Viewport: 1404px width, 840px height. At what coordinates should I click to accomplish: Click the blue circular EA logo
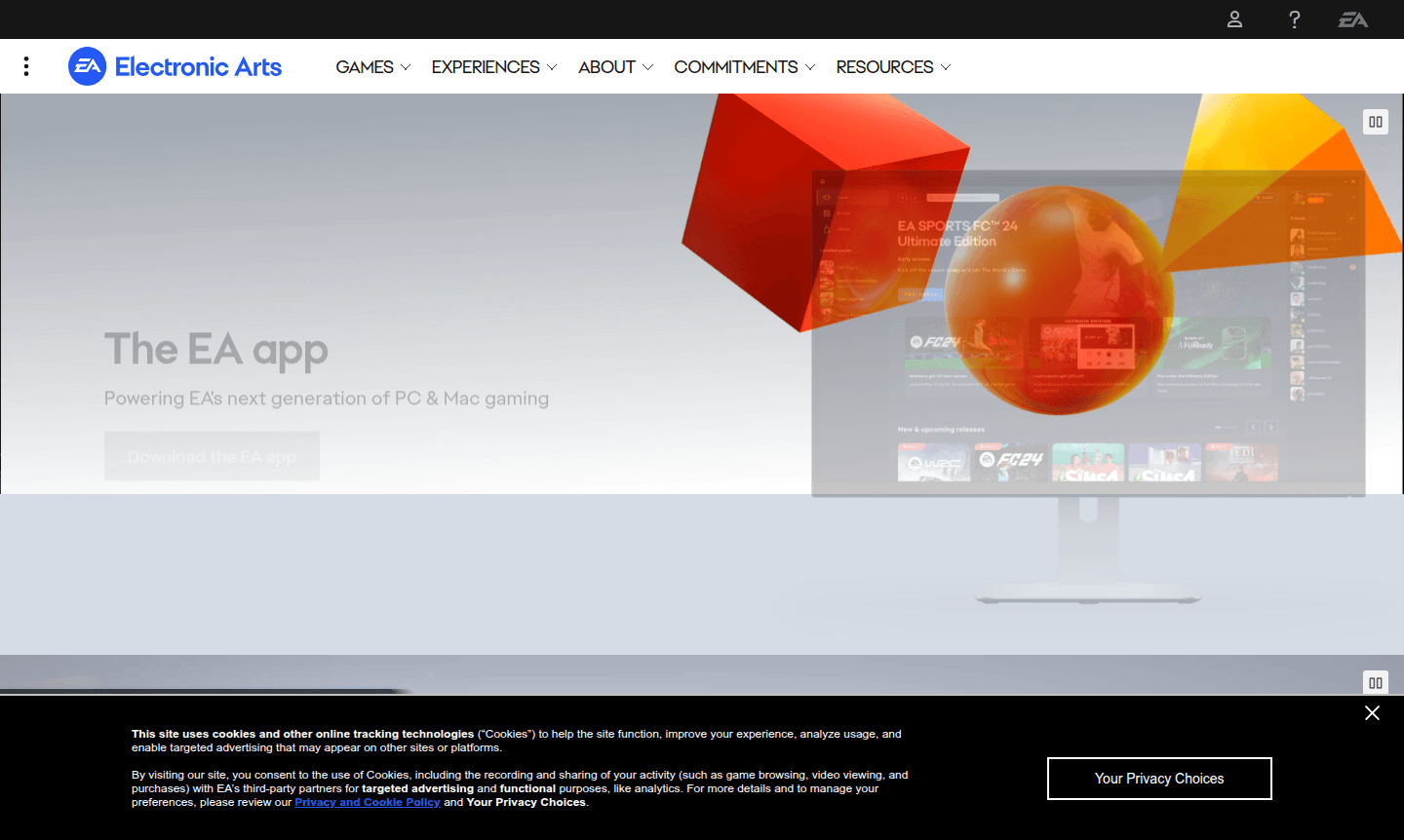(87, 66)
